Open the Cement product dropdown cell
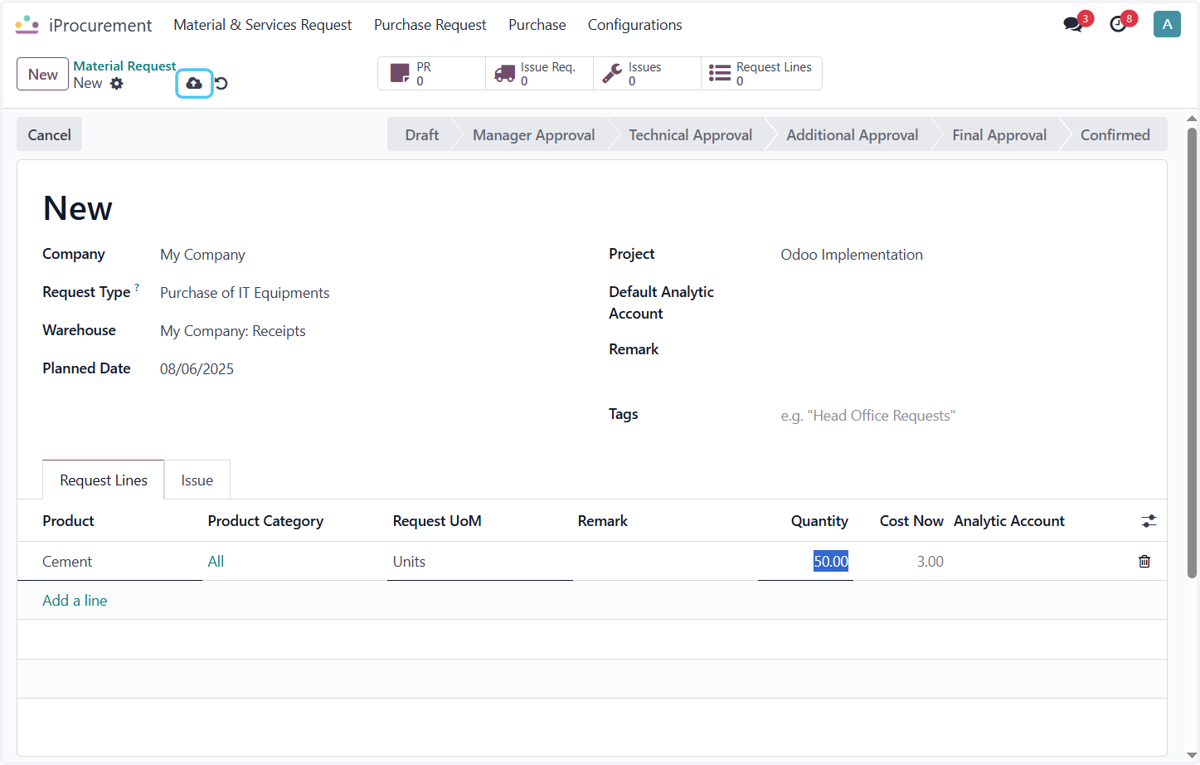 [109, 561]
